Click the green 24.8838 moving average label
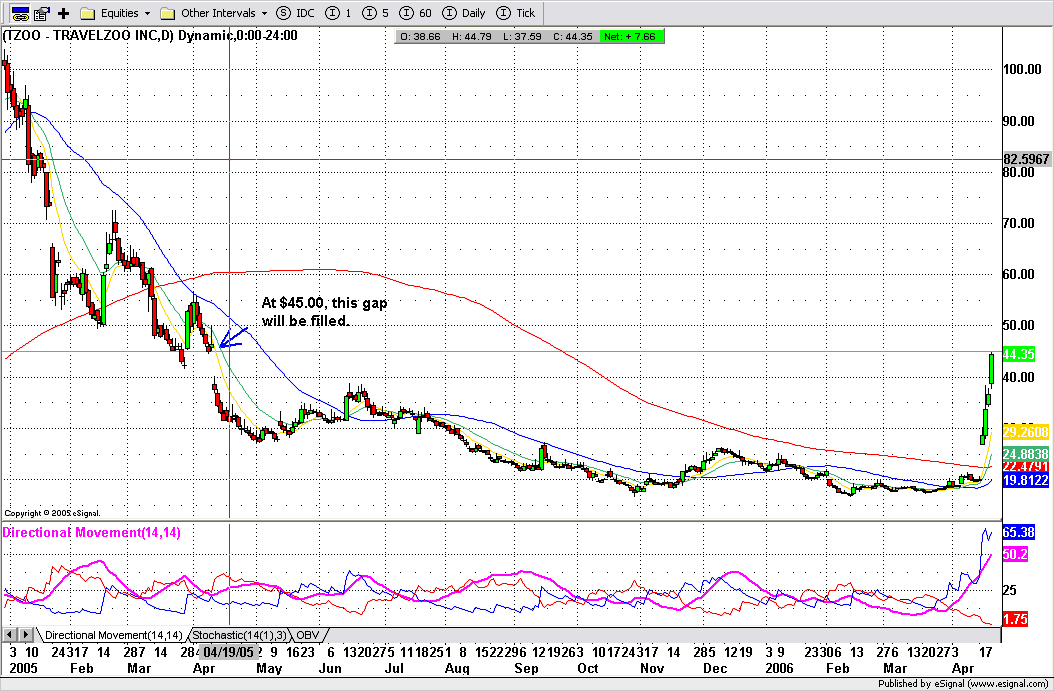 (x=1026, y=454)
